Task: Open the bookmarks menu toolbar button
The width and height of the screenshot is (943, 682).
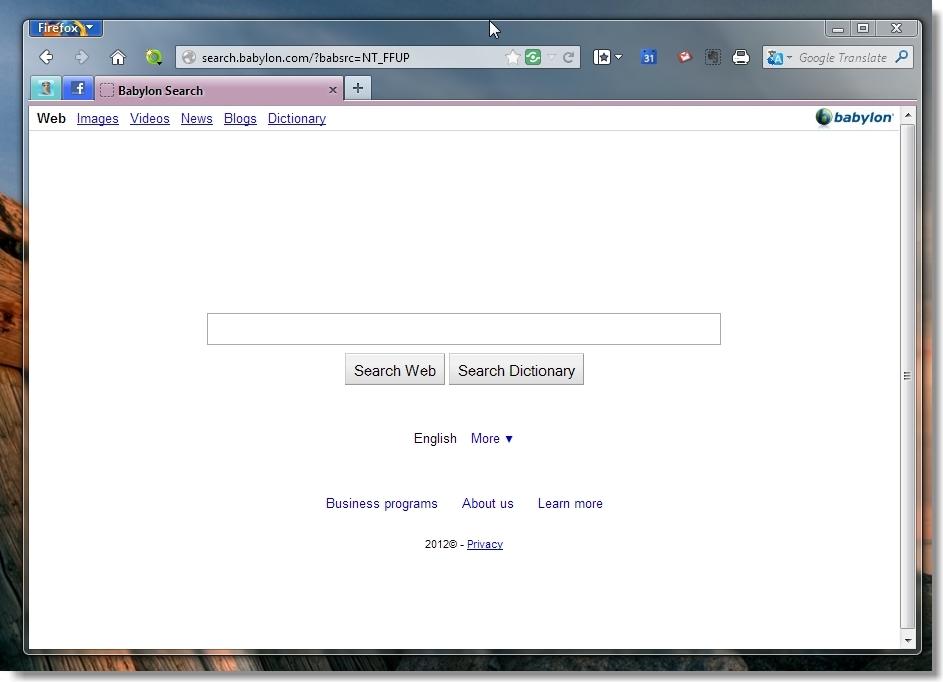Action: [x=602, y=57]
